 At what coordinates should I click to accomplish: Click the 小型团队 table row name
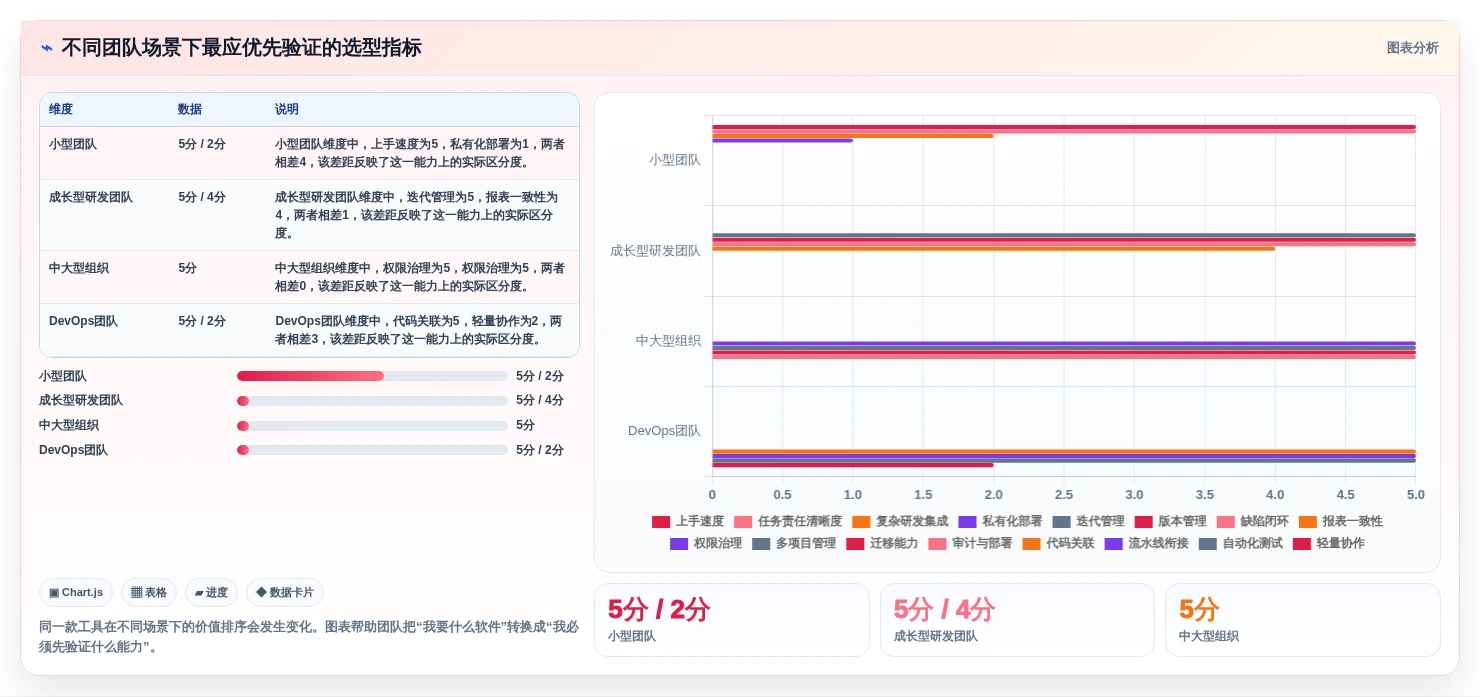(x=73, y=144)
